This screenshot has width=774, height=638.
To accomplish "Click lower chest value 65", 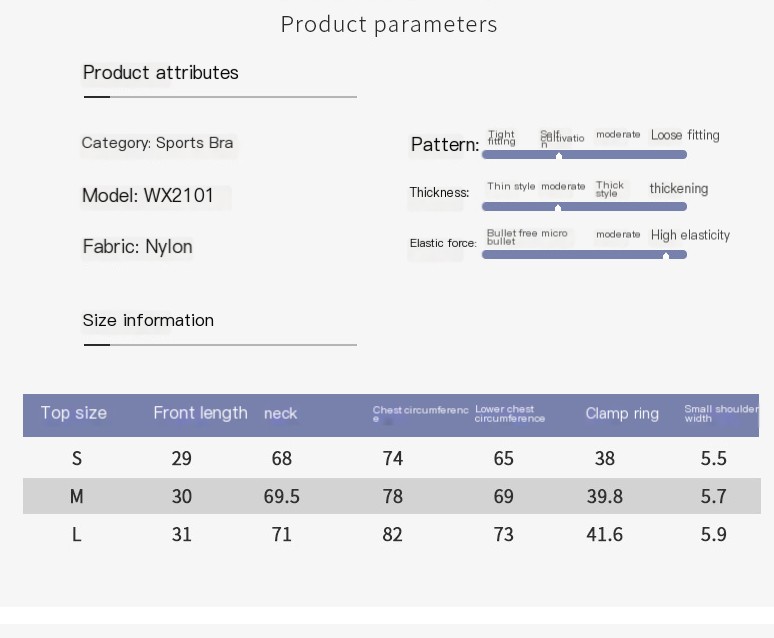I will 503,459.
